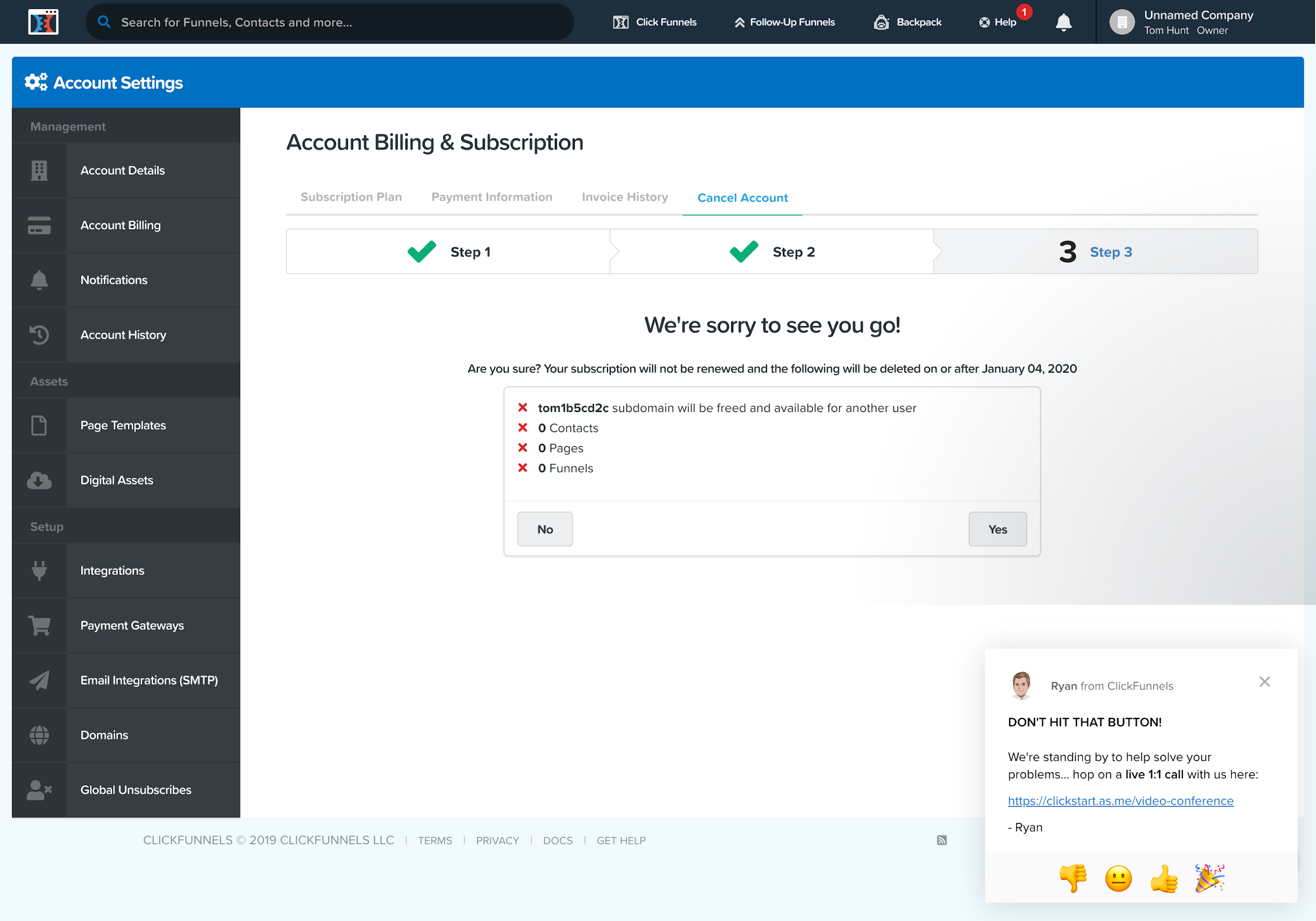Viewport: 1316px width, 921px height.
Task: Open the Terms footer link
Action: [x=434, y=840]
